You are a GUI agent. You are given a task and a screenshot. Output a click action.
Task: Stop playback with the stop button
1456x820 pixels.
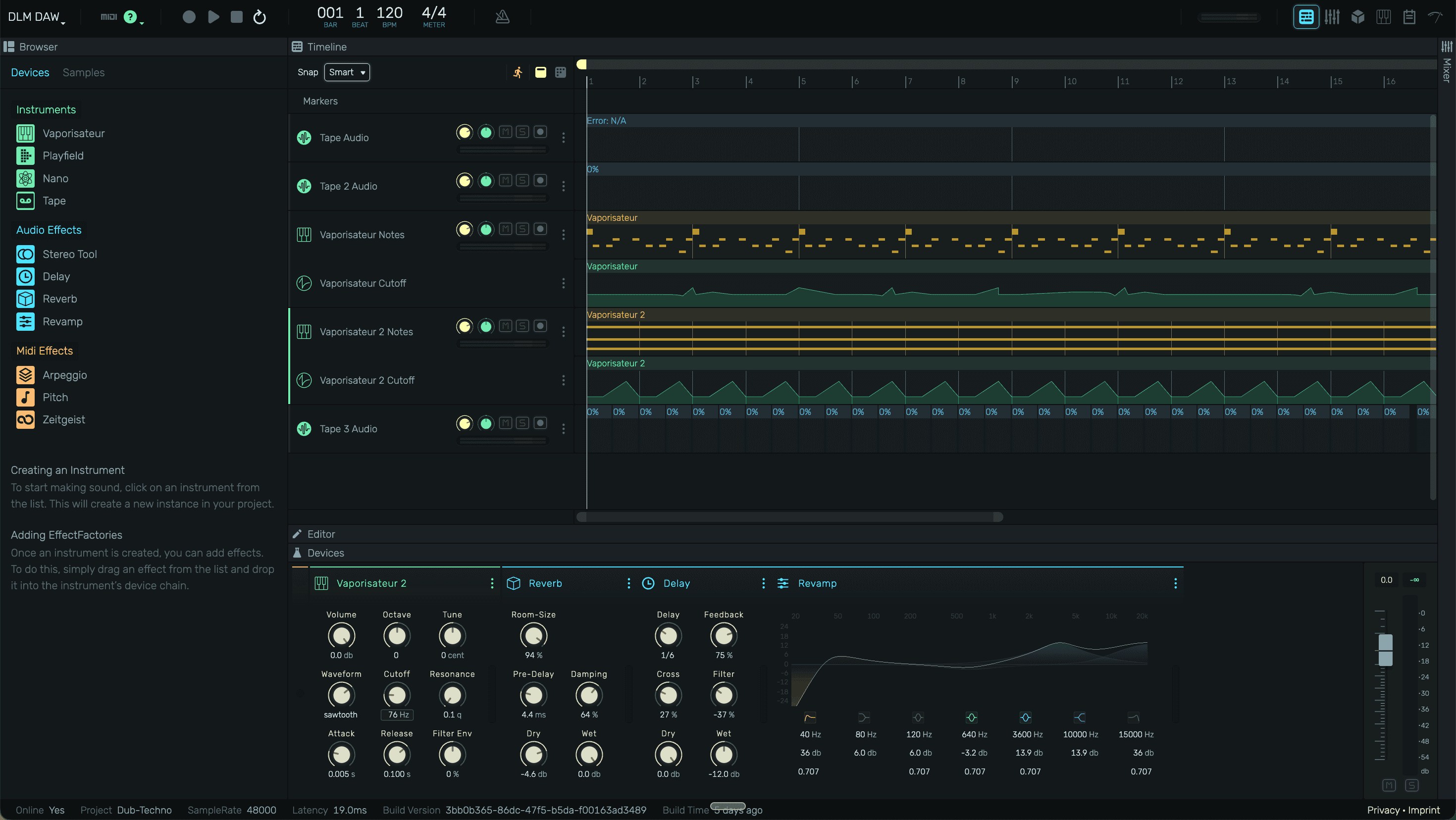pyautogui.click(x=236, y=17)
